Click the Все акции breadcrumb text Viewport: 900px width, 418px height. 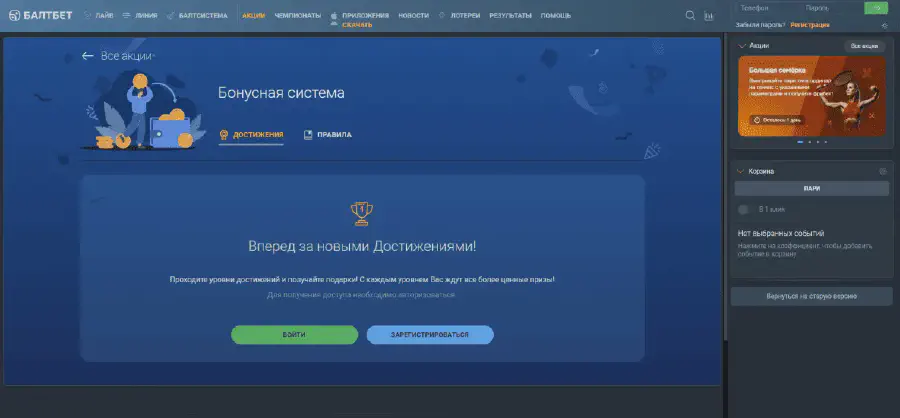(x=127, y=56)
